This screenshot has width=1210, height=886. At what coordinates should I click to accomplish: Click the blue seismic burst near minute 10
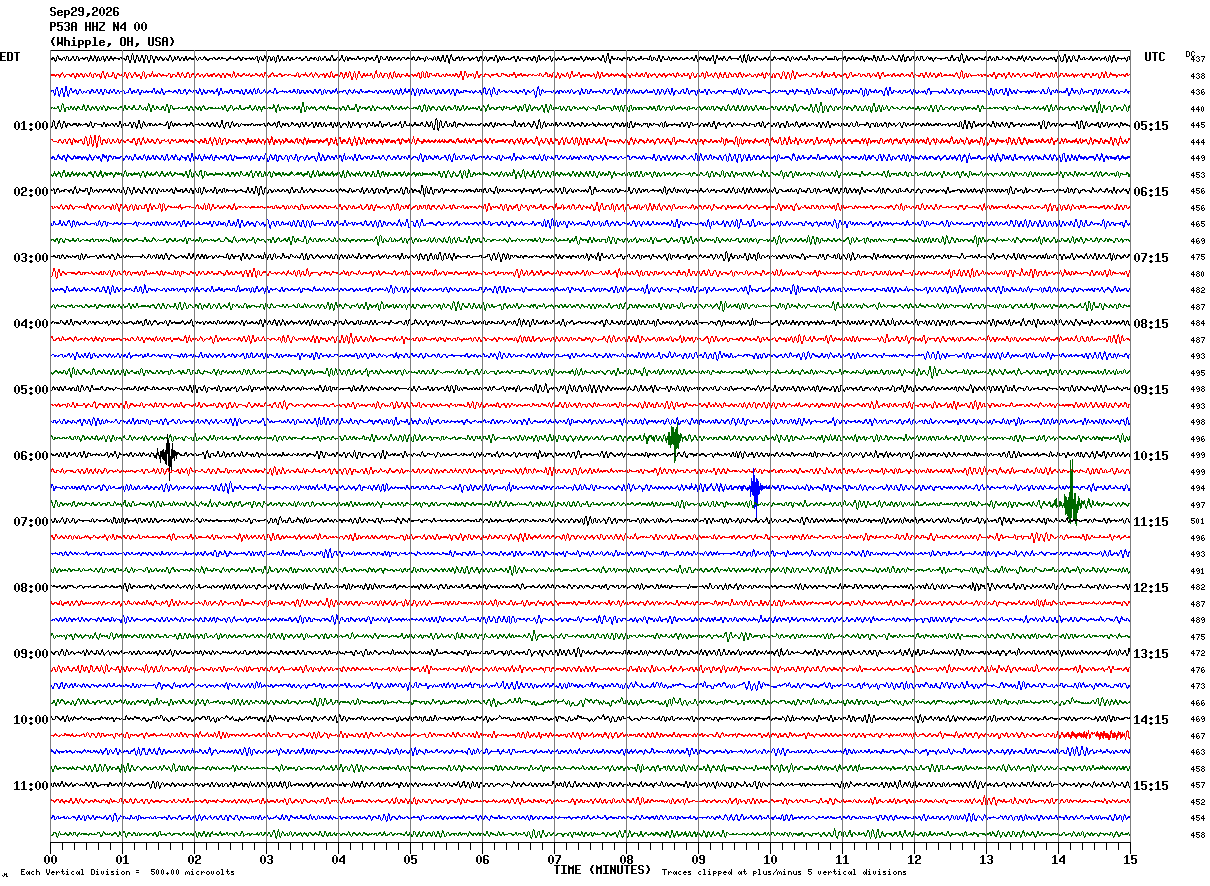(756, 489)
